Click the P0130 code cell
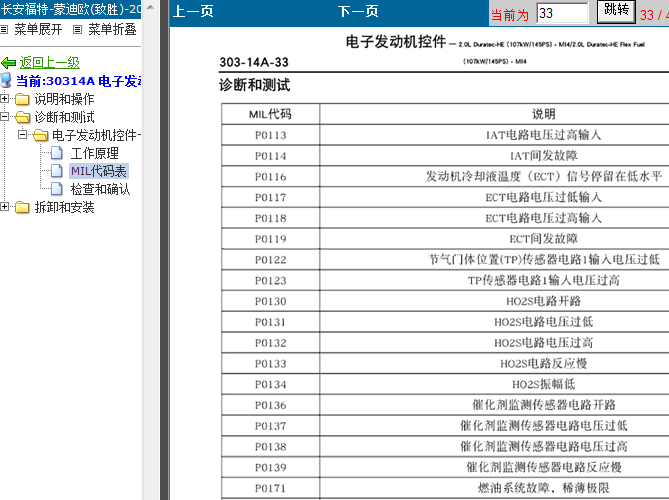This screenshot has width=669, height=500. [270, 301]
